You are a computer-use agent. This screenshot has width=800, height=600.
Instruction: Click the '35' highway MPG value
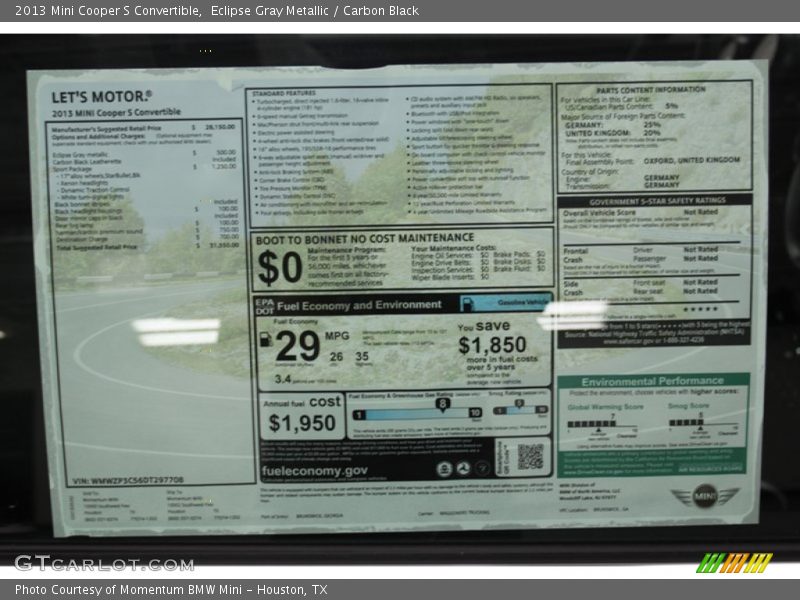362,356
